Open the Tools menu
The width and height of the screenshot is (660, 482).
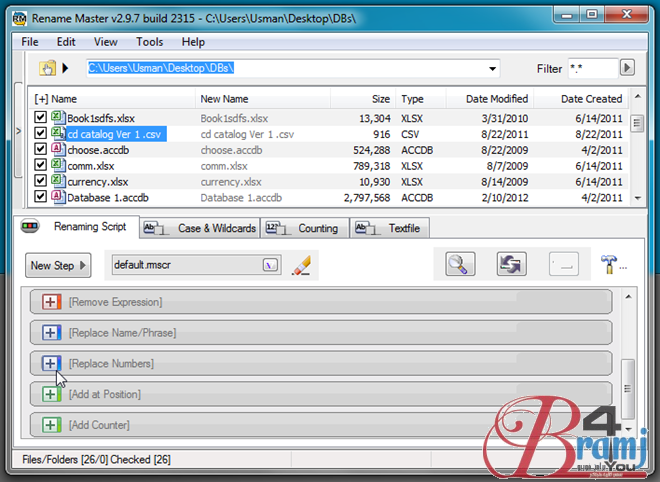[x=149, y=42]
